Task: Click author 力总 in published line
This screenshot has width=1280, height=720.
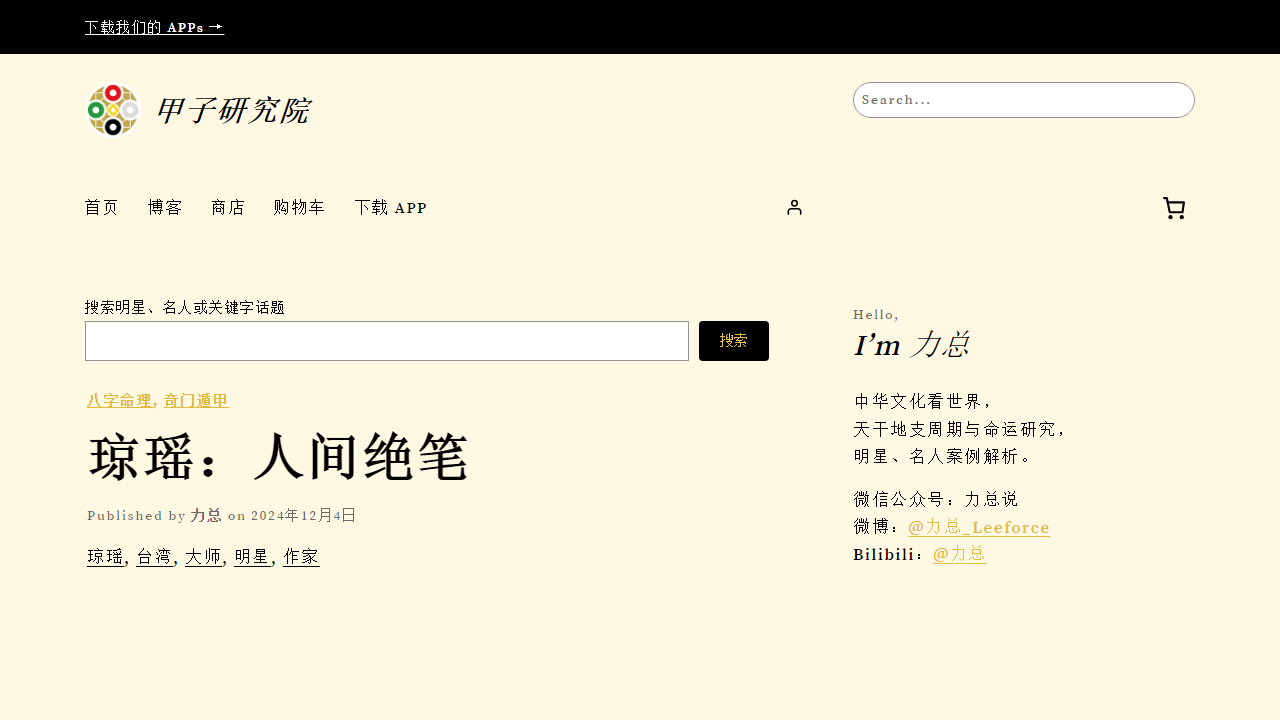Action: click(x=206, y=515)
